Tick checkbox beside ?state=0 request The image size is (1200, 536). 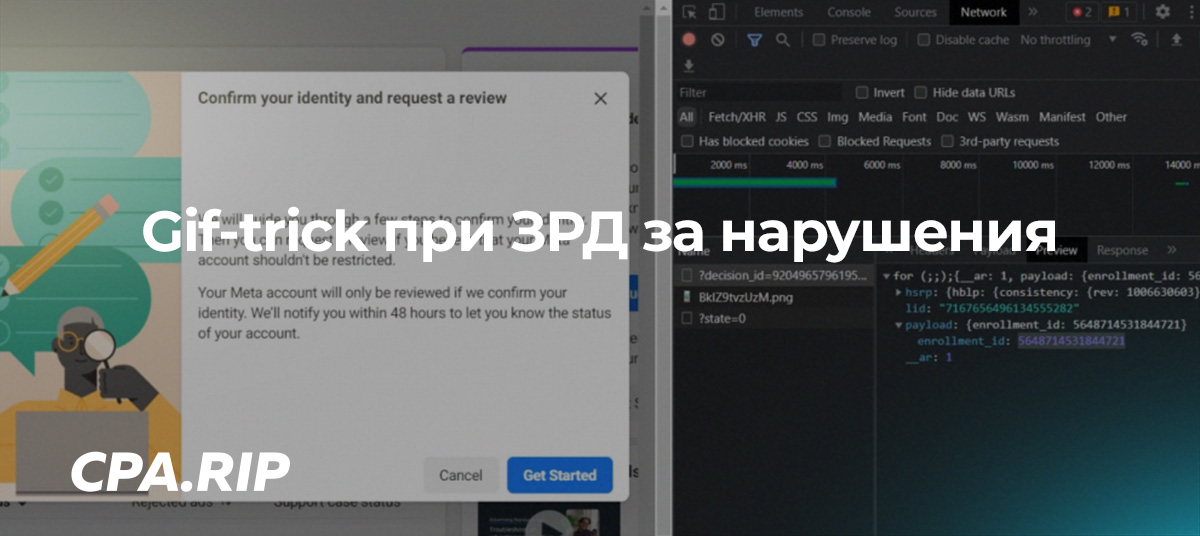click(x=686, y=318)
